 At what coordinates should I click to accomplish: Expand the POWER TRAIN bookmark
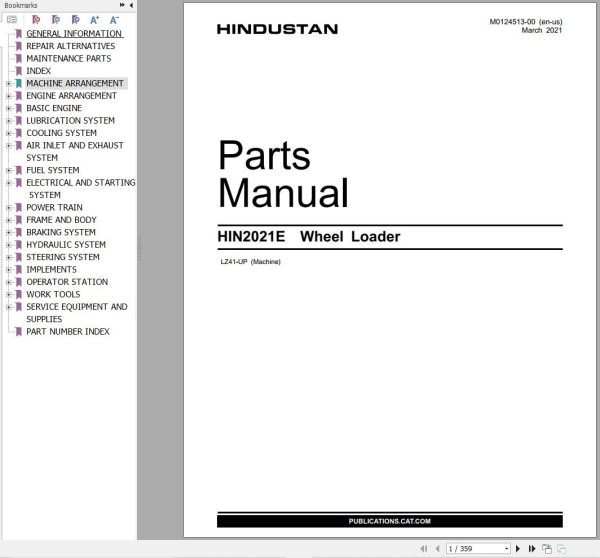click(x=8, y=208)
